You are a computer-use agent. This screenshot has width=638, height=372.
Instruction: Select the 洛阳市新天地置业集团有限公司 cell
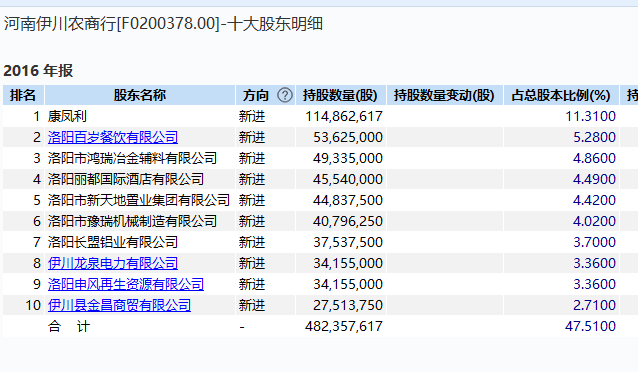(140, 200)
